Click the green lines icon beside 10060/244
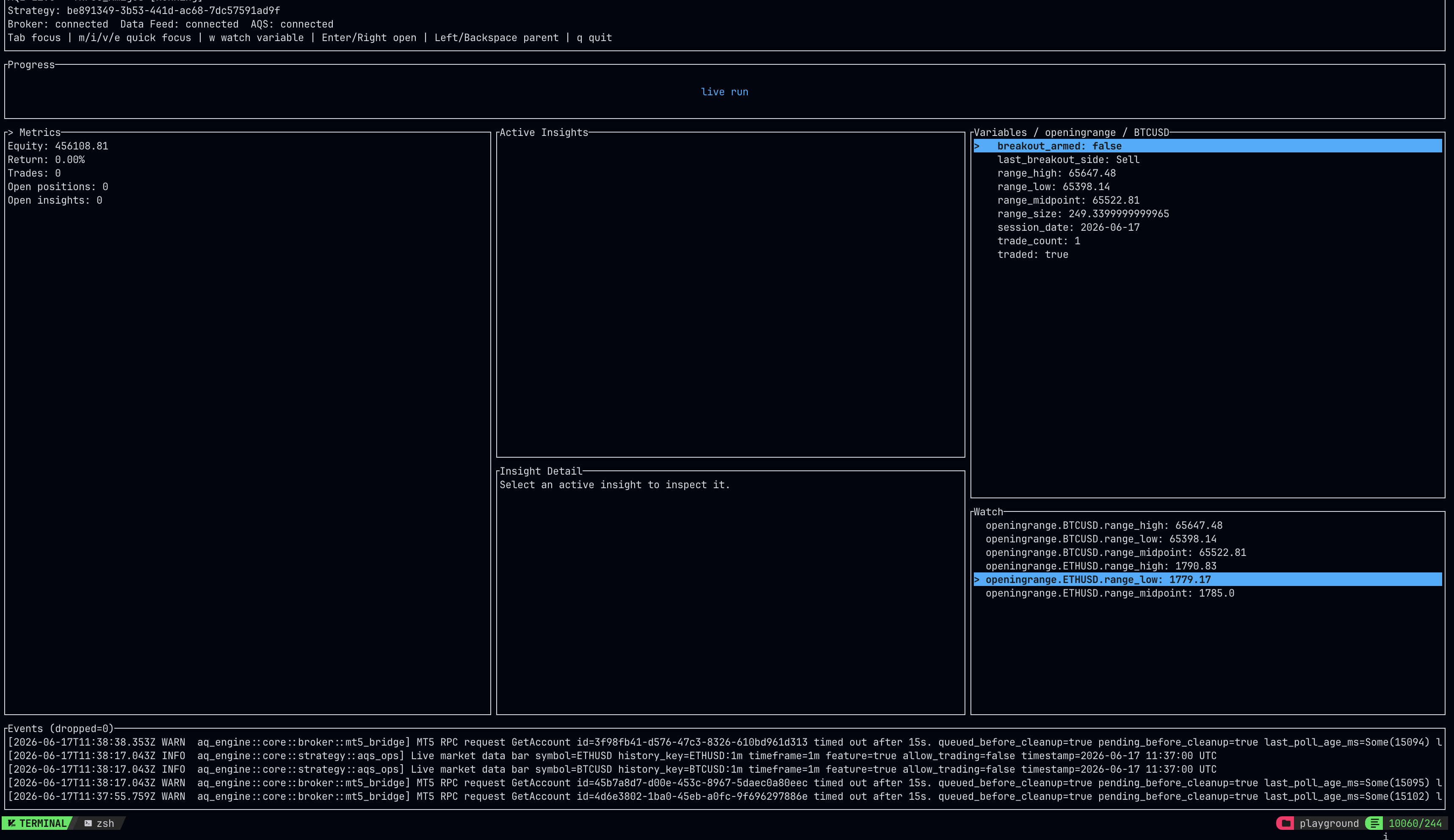The height and width of the screenshot is (840, 1454). 1374,823
